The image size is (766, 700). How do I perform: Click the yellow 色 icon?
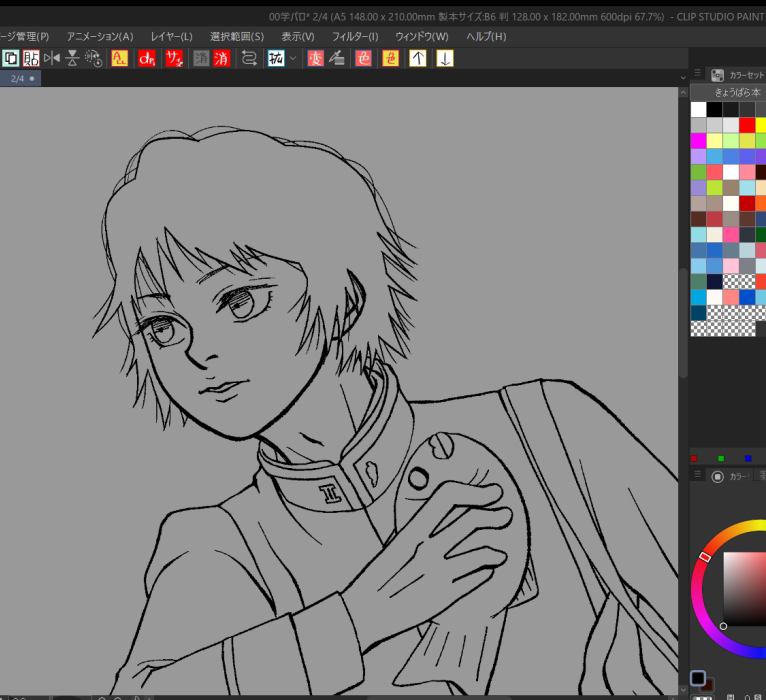pyautogui.click(x=391, y=59)
